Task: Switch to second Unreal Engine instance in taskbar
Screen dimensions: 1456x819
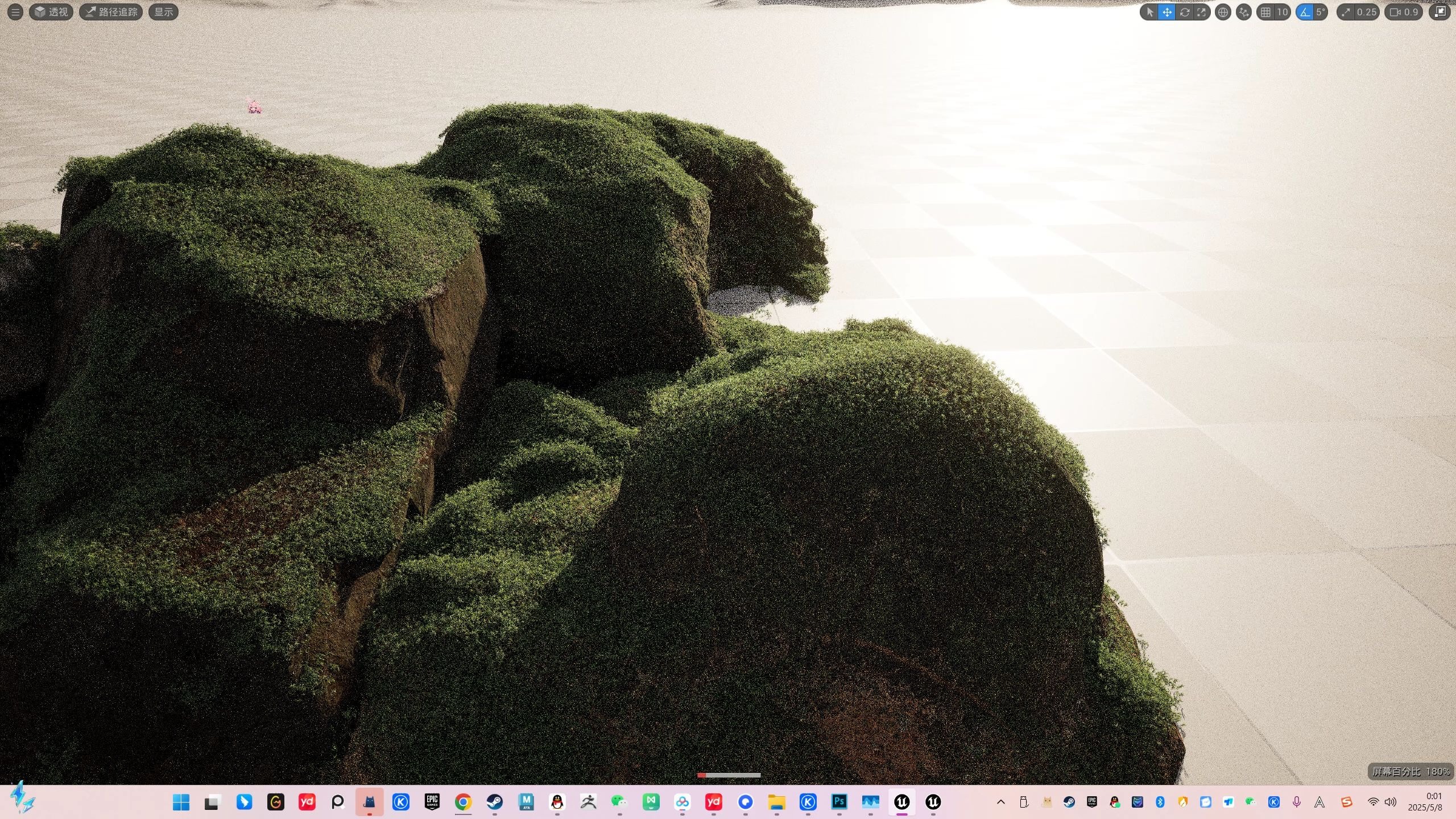Action: 933,802
